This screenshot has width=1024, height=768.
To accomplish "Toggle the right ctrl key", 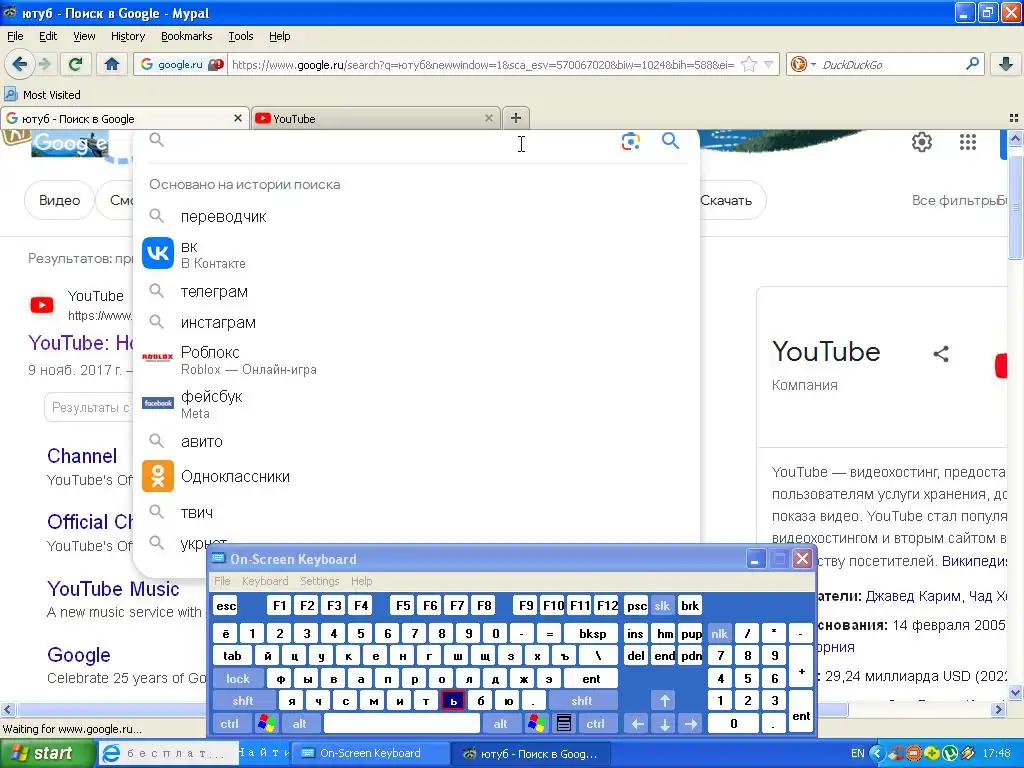I will [x=596, y=724].
